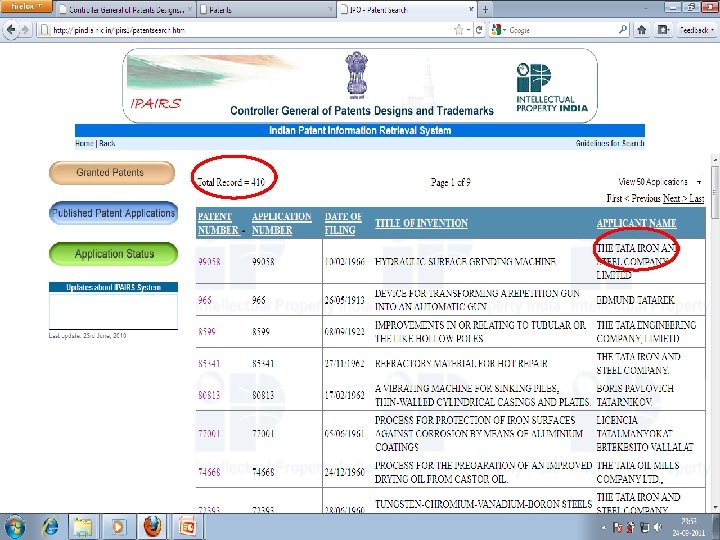Sort by DATE OF FILING column header
720x540 pixels.
click(343, 223)
